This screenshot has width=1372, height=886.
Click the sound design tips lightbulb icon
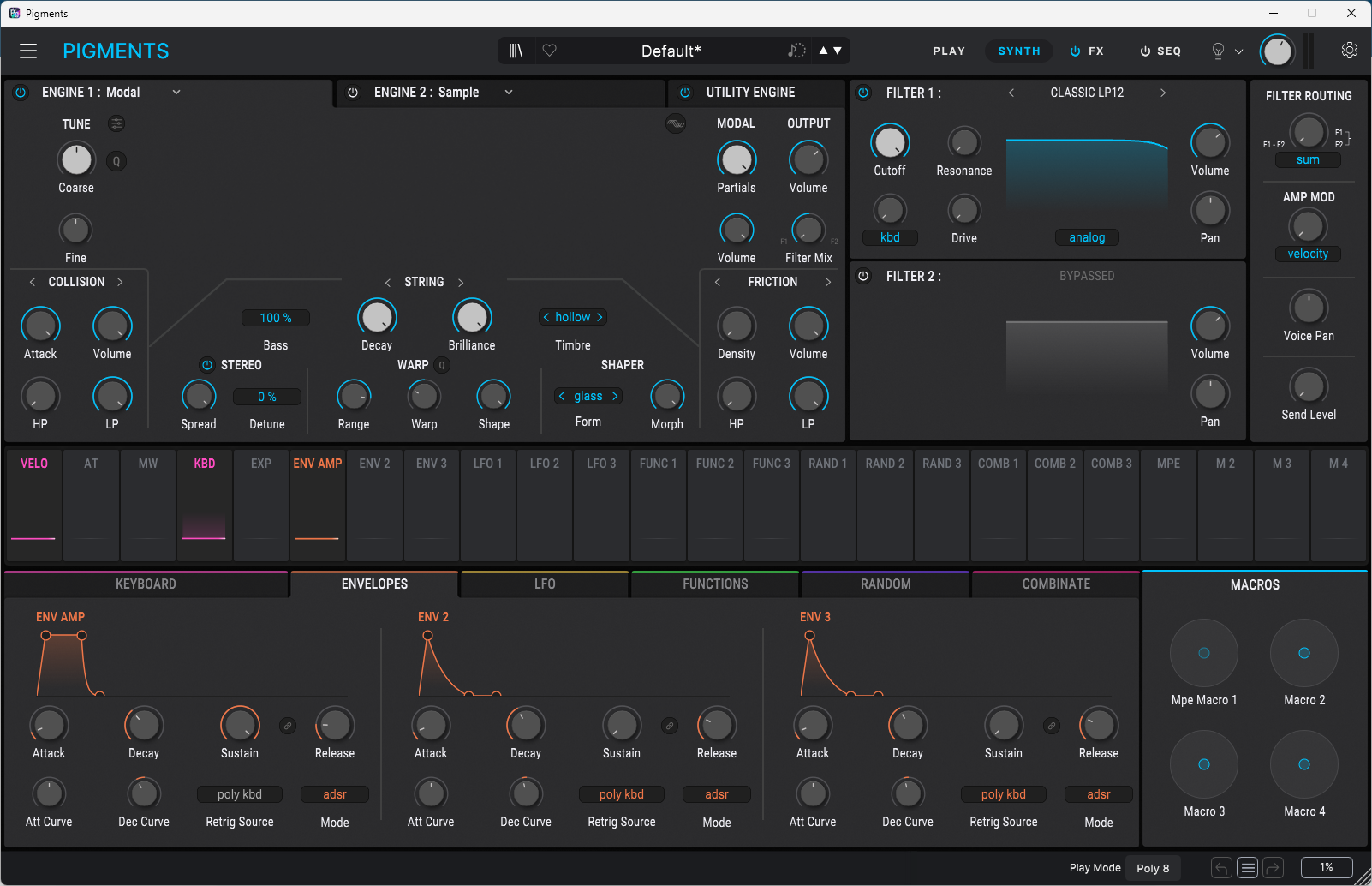pos(1218,51)
